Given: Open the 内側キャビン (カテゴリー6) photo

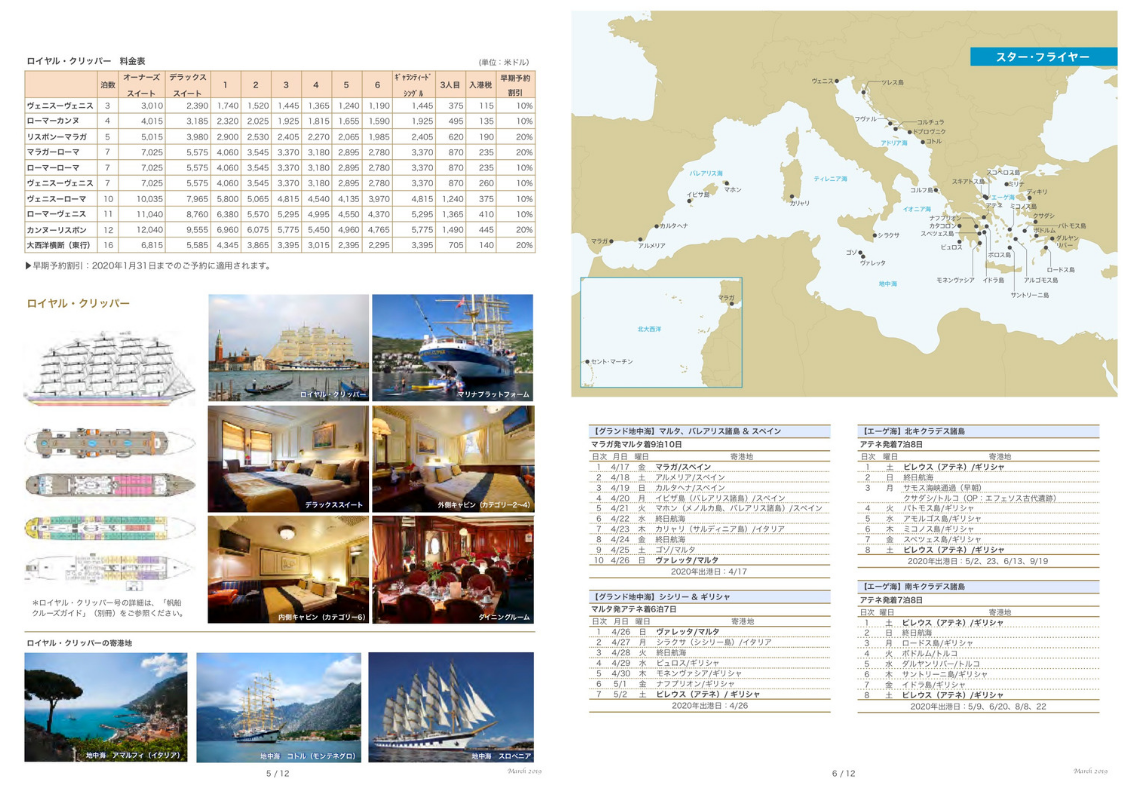Looking at the screenshot, I should (x=289, y=569).
